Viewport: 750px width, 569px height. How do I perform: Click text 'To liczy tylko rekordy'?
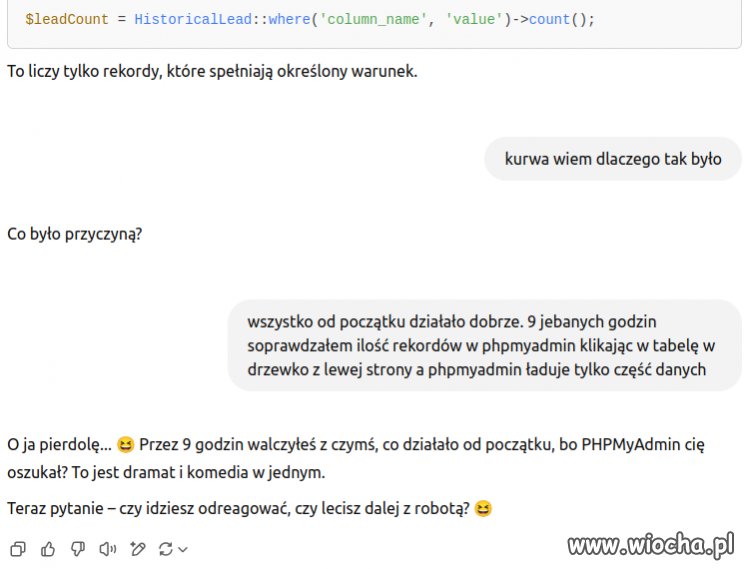pyautogui.click(x=85, y=71)
